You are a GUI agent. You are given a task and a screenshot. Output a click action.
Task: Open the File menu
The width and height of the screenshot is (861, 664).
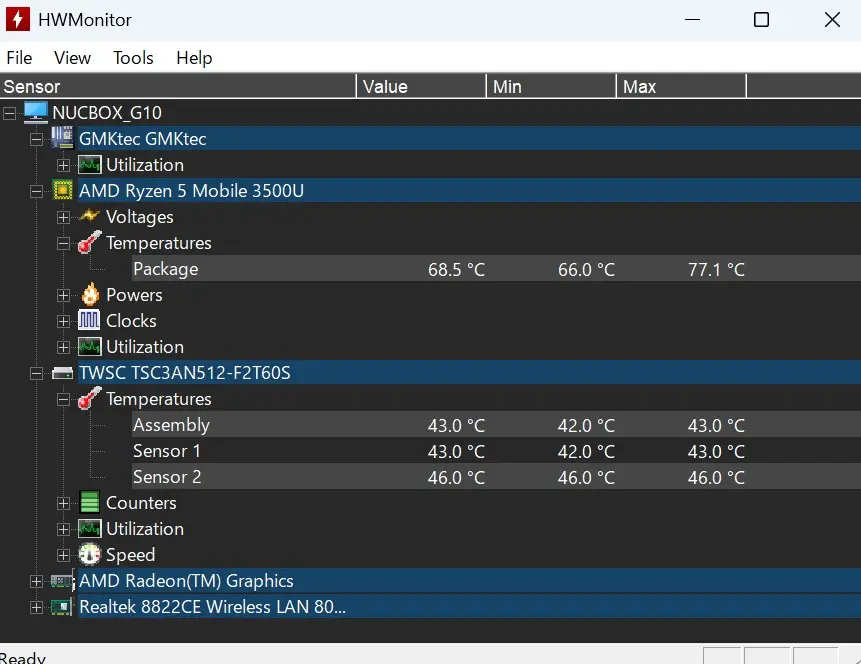click(19, 58)
